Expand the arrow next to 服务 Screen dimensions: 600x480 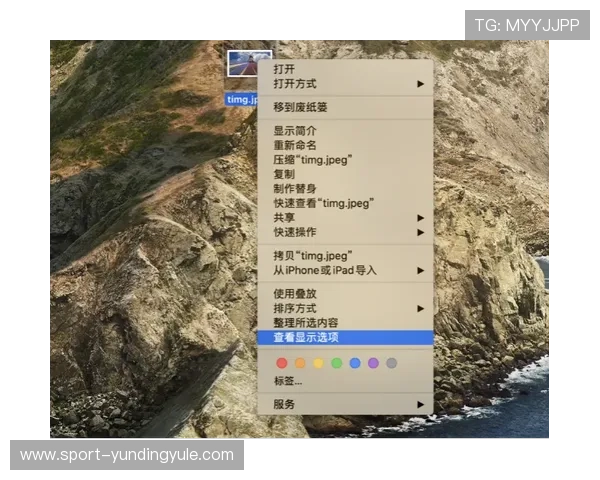[421, 404]
